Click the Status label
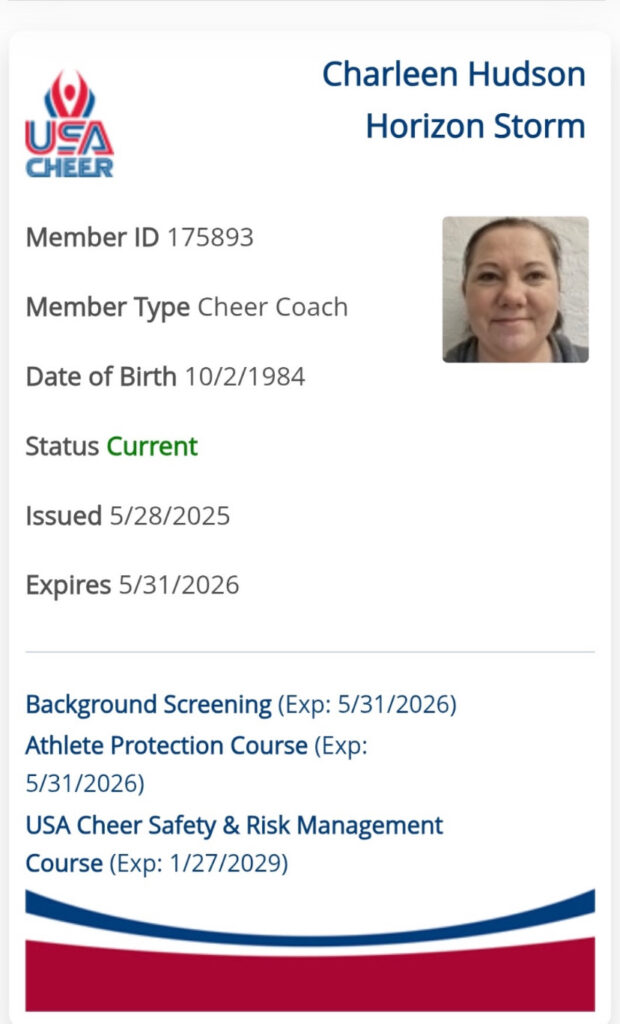This screenshot has height=1024, width=620. click(62, 447)
